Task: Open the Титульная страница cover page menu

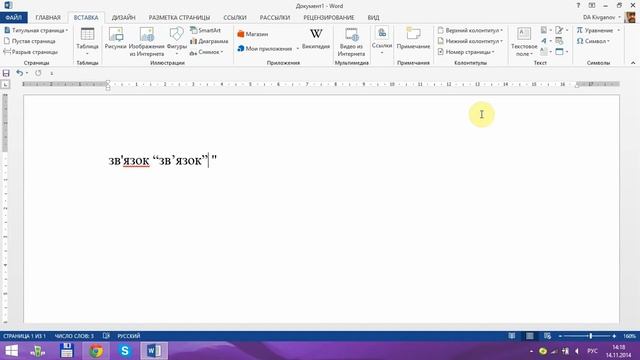Action: tap(36, 30)
